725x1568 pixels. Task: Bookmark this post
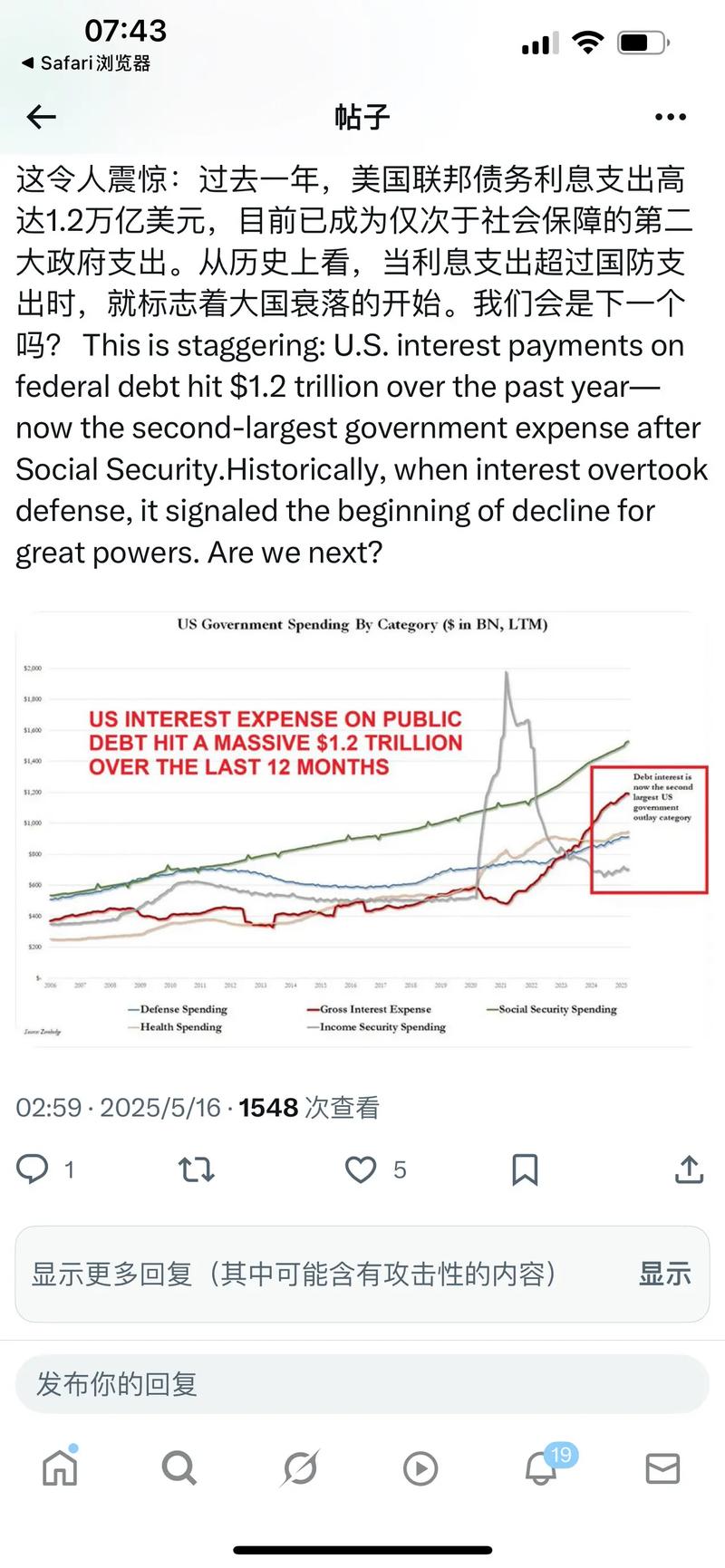[x=525, y=1169]
